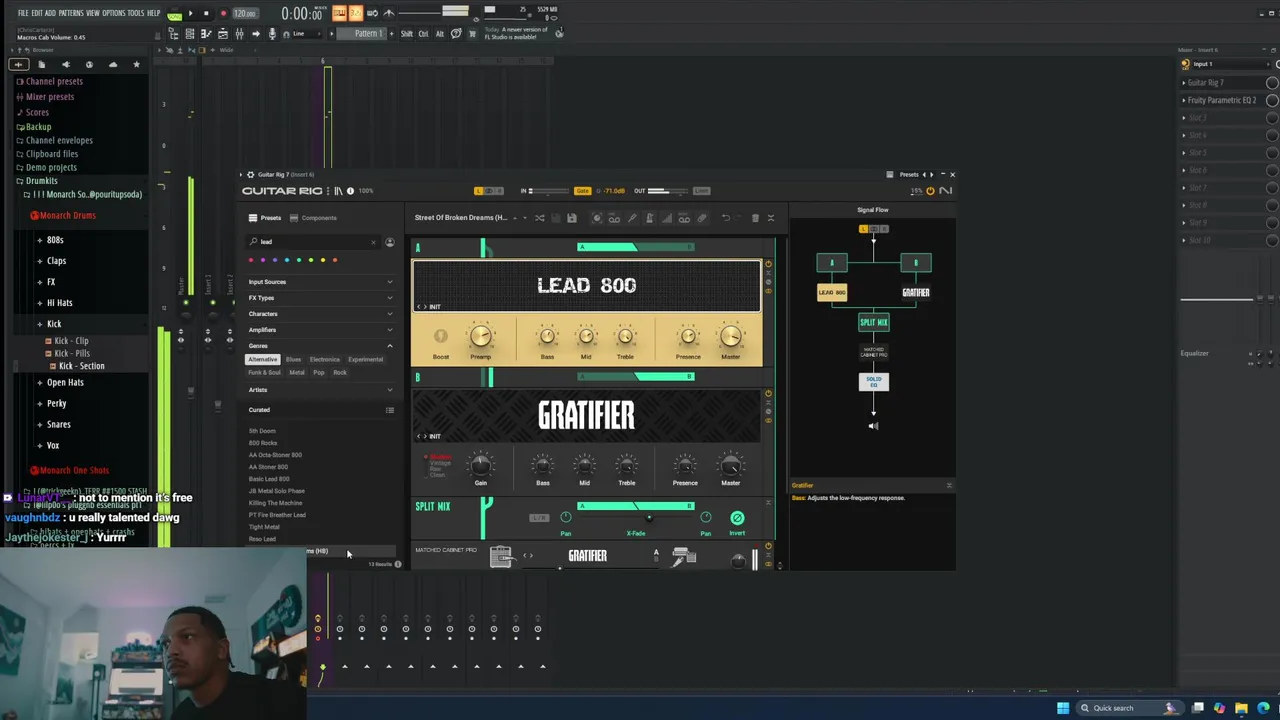Viewport: 1280px width, 720px height.
Task: Toggle the output Limit button
Action: coord(702,191)
